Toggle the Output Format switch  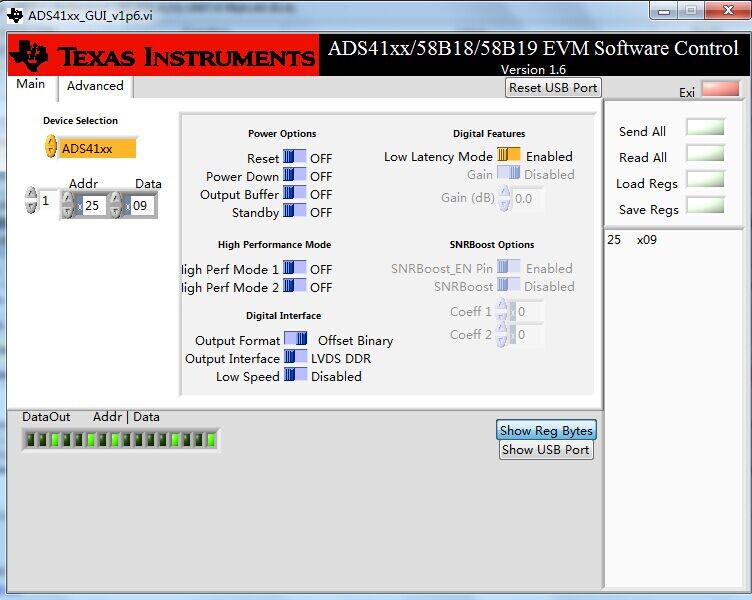point(295,339)
